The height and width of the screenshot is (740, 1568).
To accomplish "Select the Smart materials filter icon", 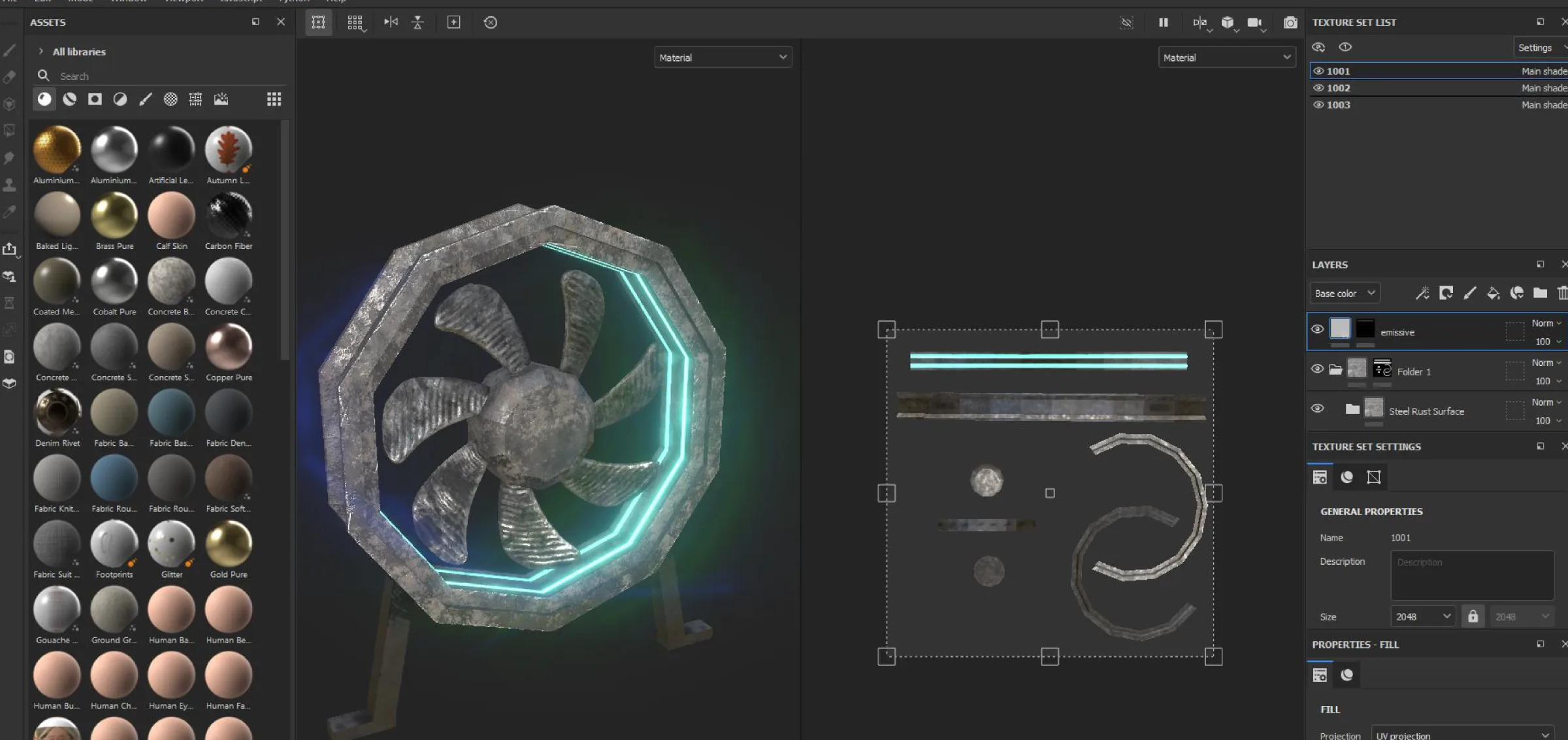I will (x=70, y=99).
